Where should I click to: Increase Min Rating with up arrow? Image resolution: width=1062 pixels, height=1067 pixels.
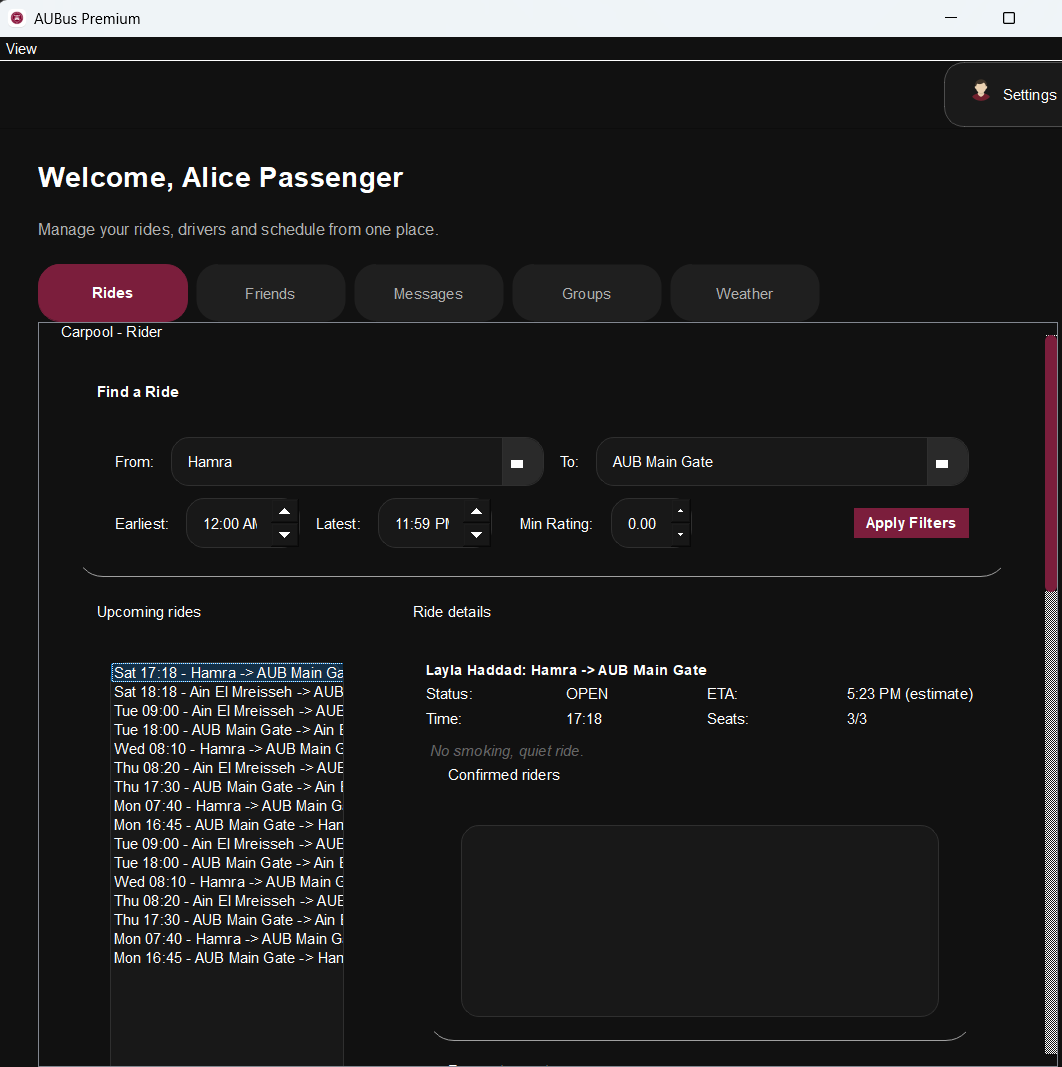pos(680,511)
